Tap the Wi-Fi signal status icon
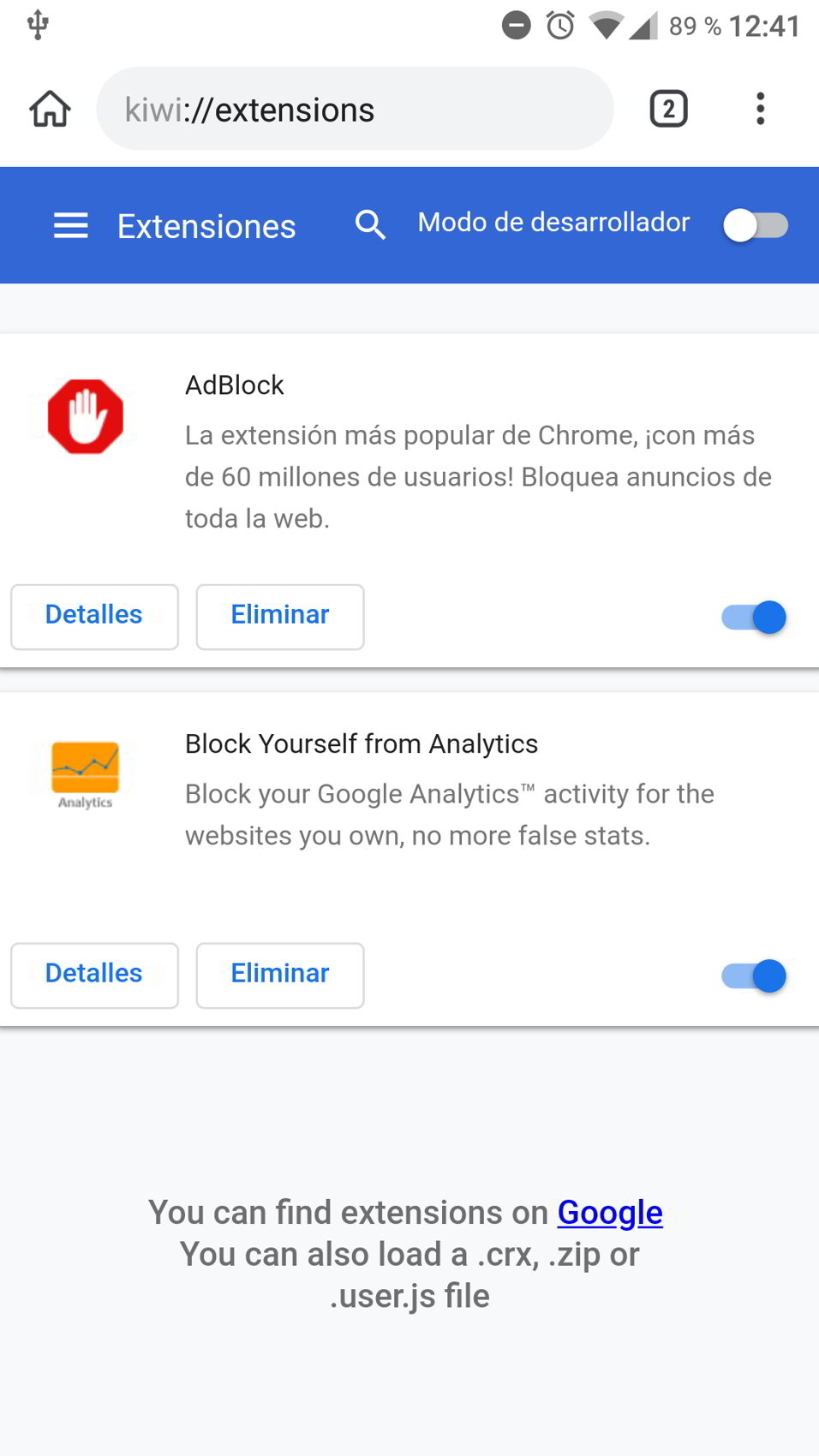The image size is (819, 1456). tap(606, 26)
